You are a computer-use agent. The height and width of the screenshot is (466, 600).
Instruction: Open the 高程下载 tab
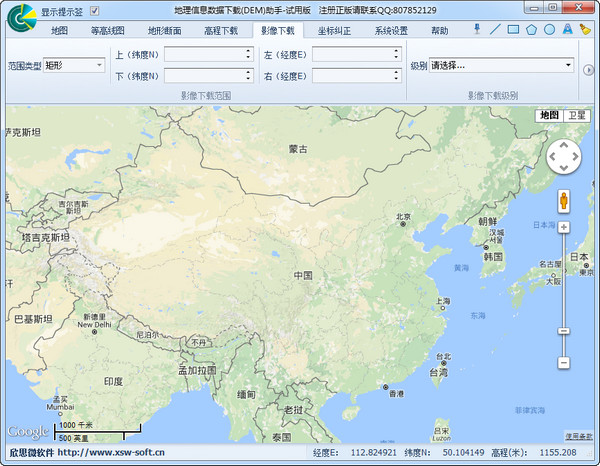click(221, 31)
